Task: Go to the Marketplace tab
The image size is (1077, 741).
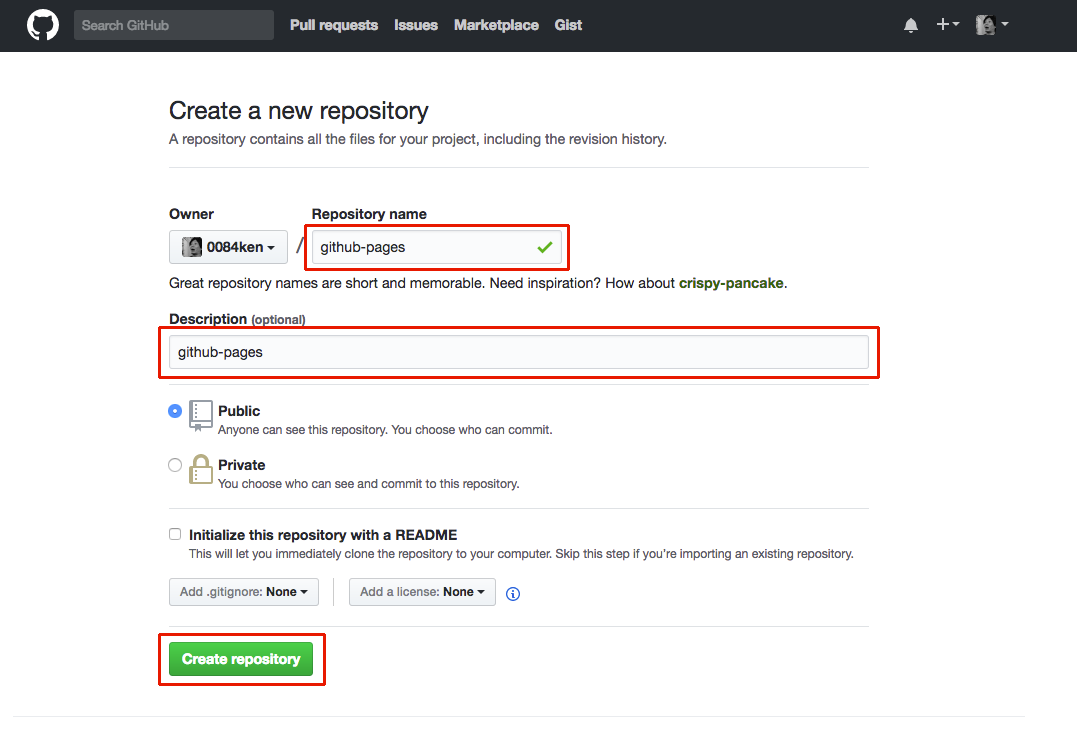Action: pyautogui.click(x=496, y=25)
